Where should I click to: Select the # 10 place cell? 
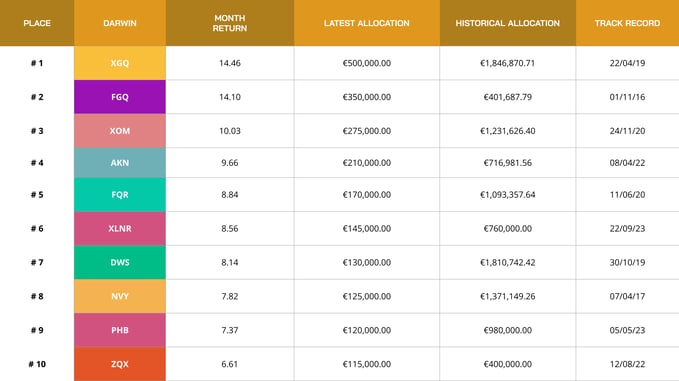[x=37, y=364]
